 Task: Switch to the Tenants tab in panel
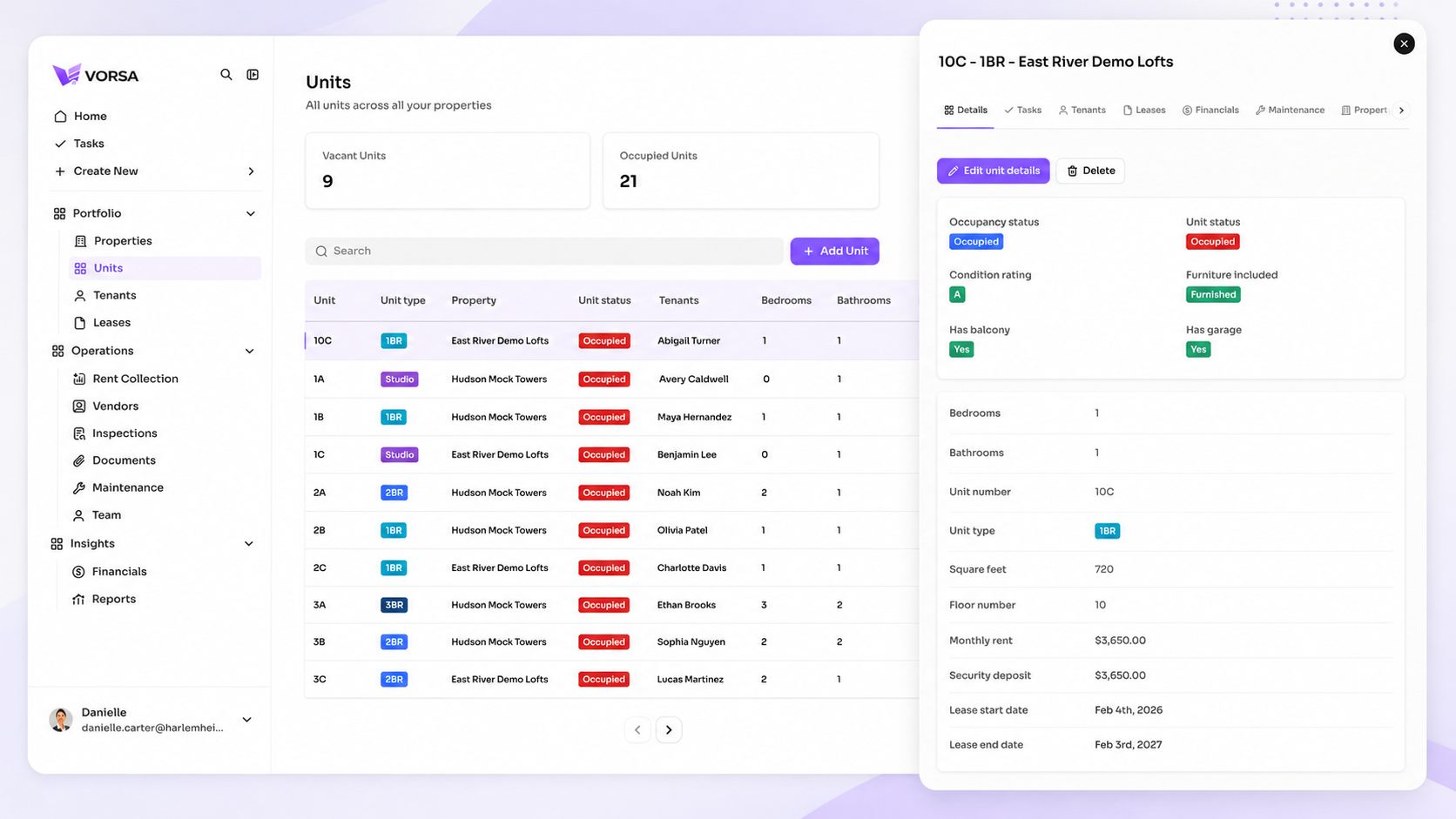point(1082,111)
